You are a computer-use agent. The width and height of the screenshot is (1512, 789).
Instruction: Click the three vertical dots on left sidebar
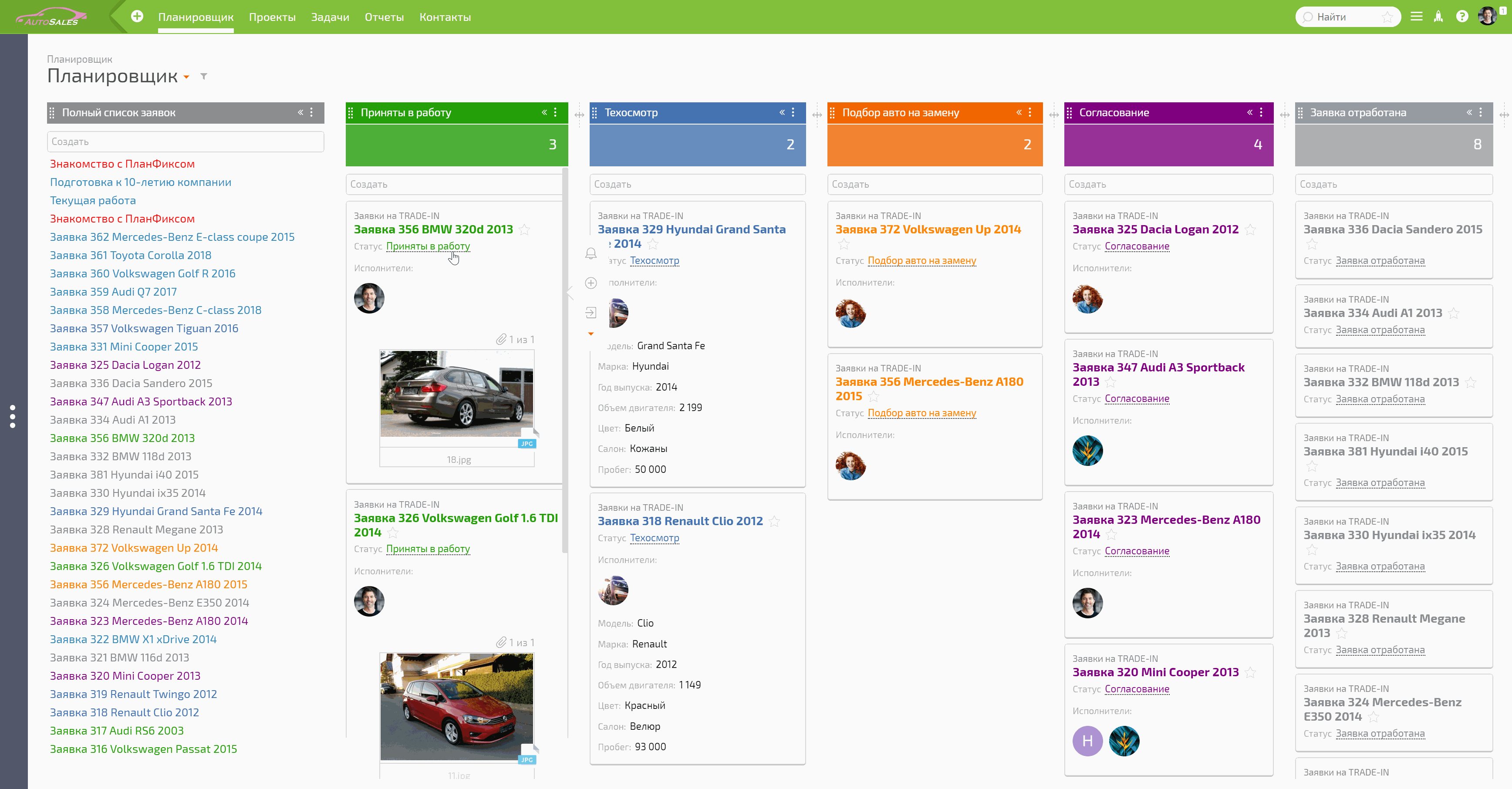12,416
